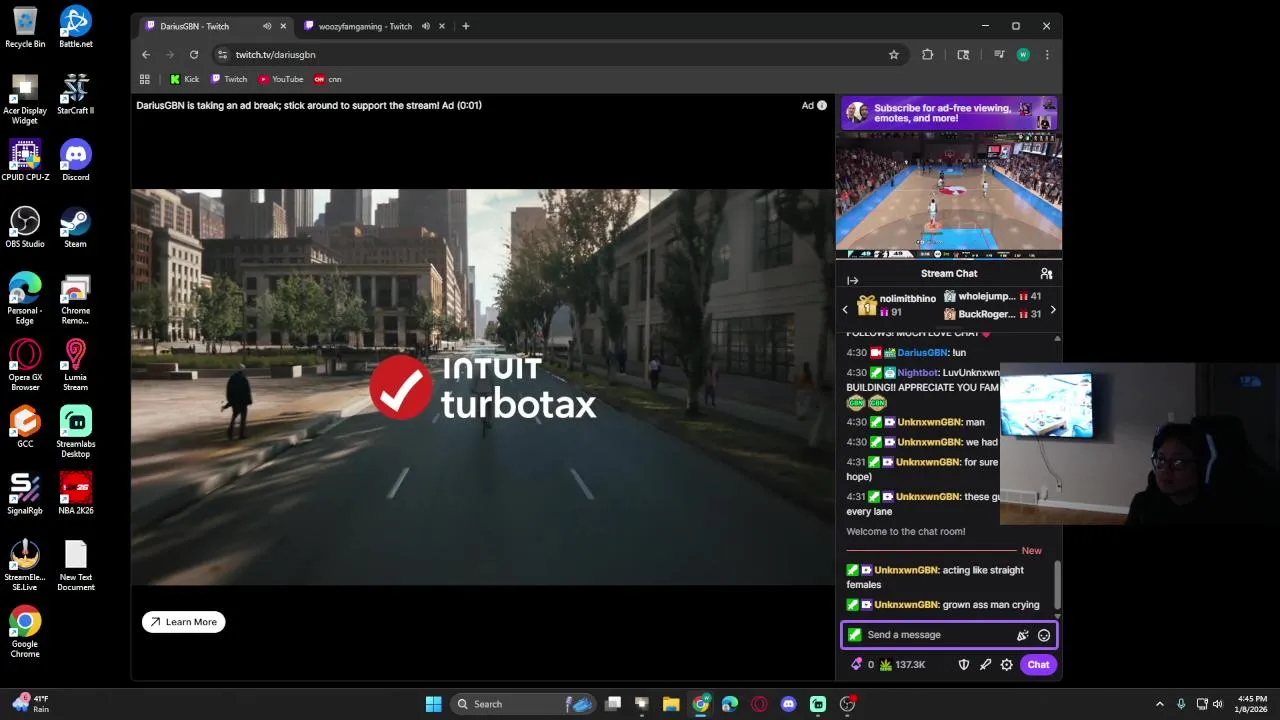Reload the Twitch page
Viewport: 1280px width, 720px height.
pos(194,55)
